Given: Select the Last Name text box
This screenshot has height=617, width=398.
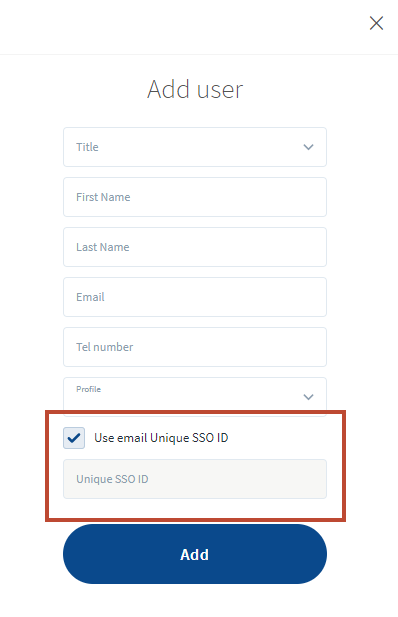Looking at the screenshot, I should [x=195, y=247].
